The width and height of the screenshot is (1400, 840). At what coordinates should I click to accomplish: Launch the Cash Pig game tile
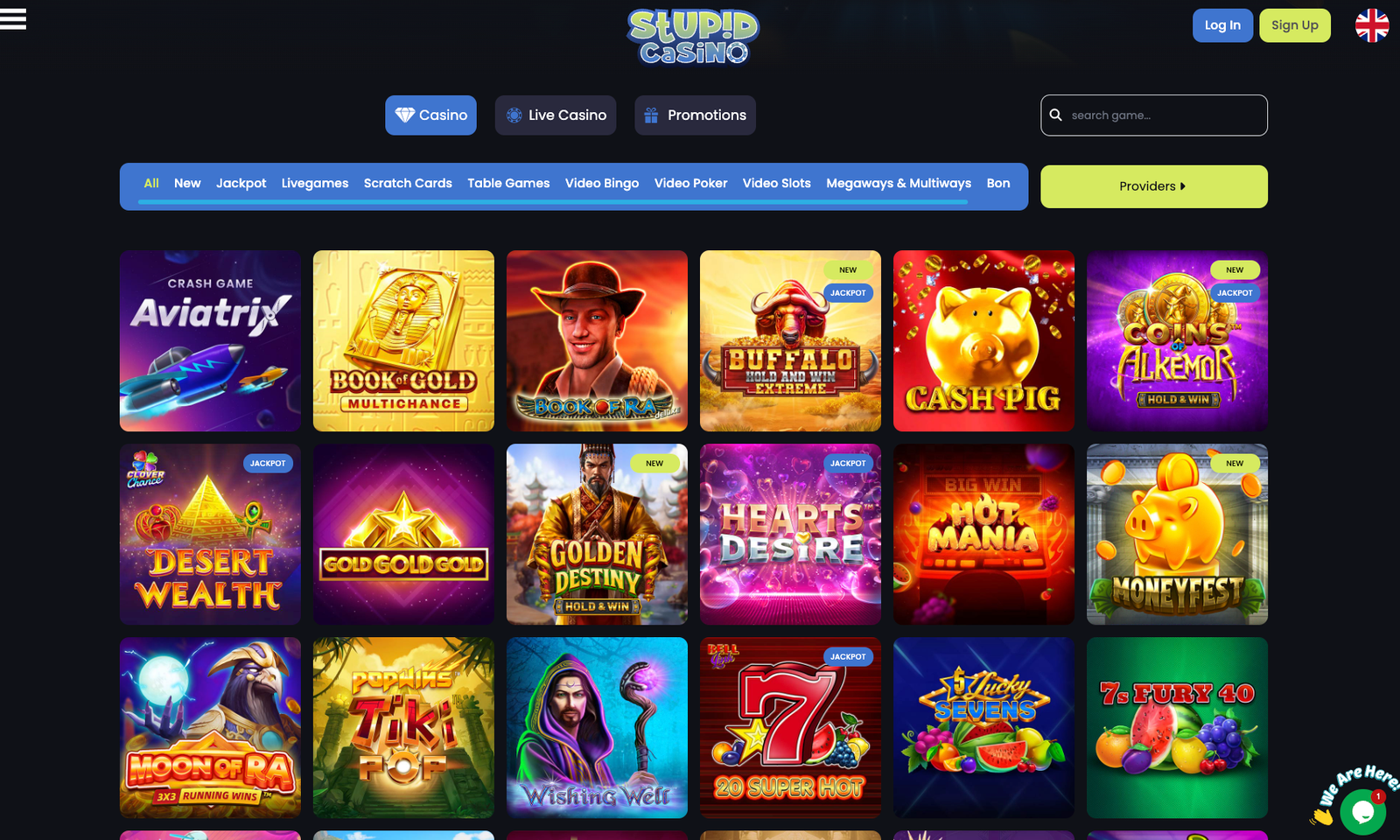[983, 341]
